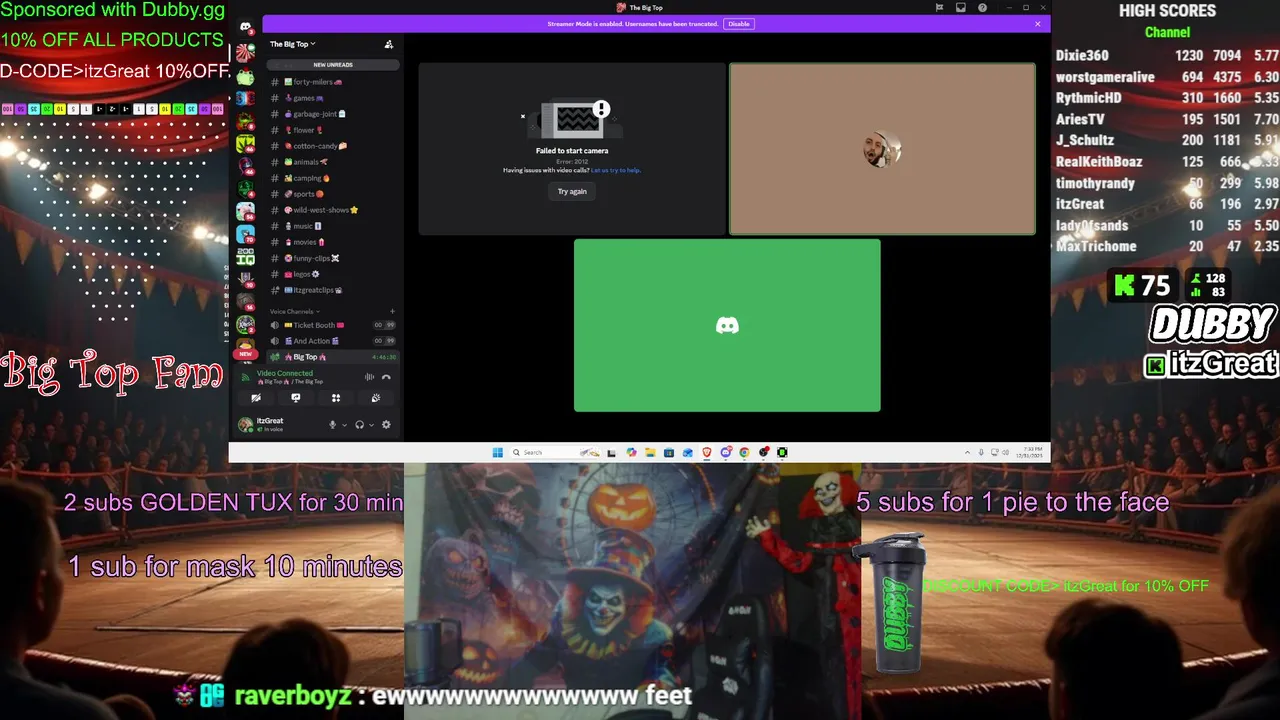Click the invite people icon beside server name

point(389,44)
